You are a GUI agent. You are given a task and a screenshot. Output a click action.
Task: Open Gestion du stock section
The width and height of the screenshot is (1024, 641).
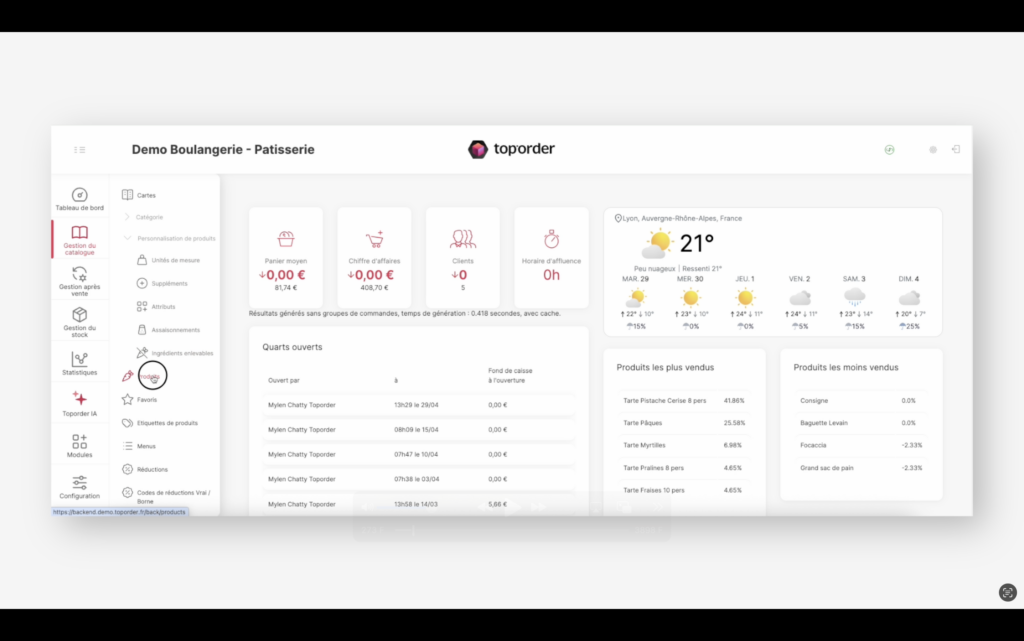pos(79,321)
